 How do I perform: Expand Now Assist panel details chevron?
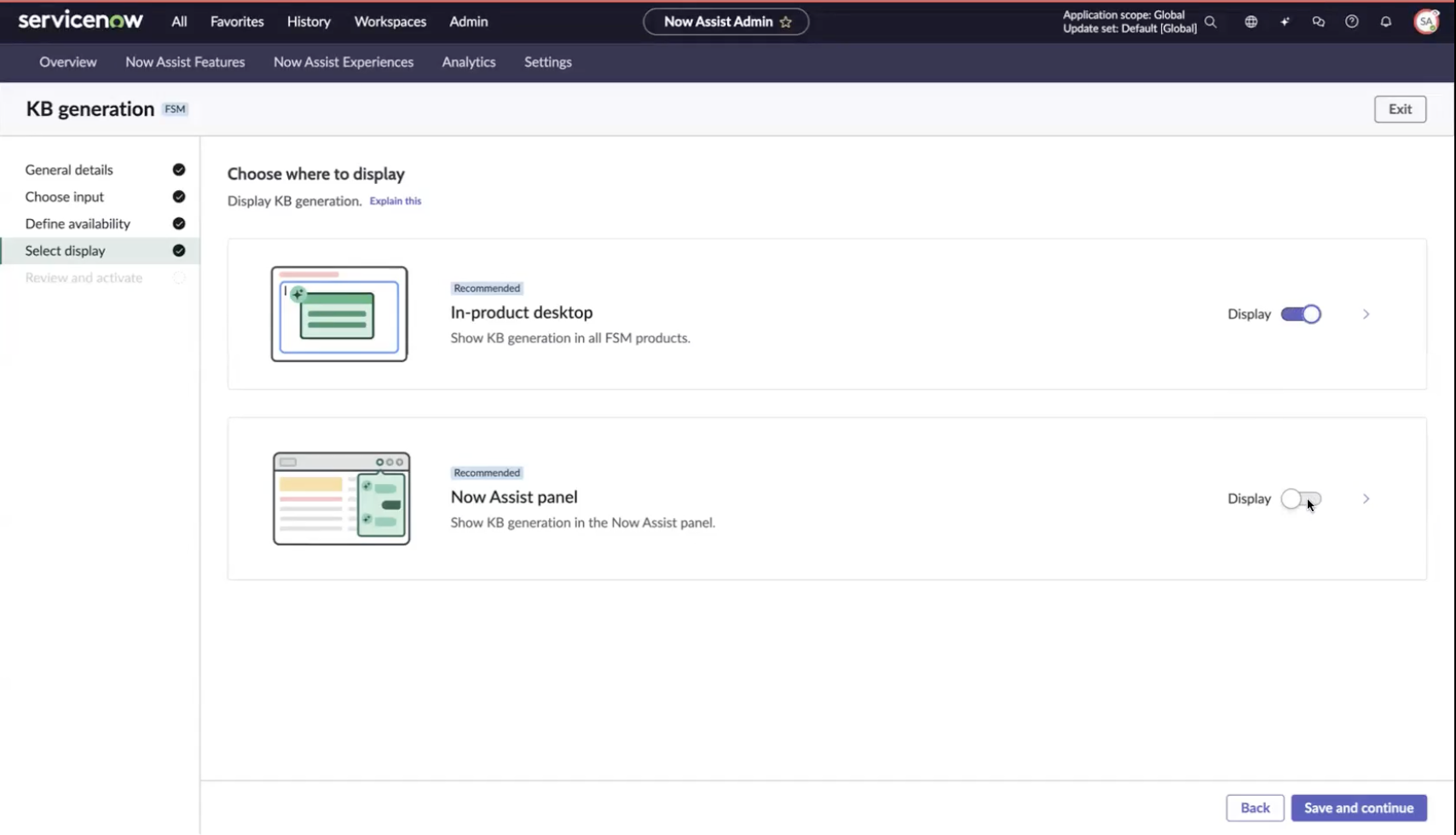pyautogui.click(x=1366, y=499)
